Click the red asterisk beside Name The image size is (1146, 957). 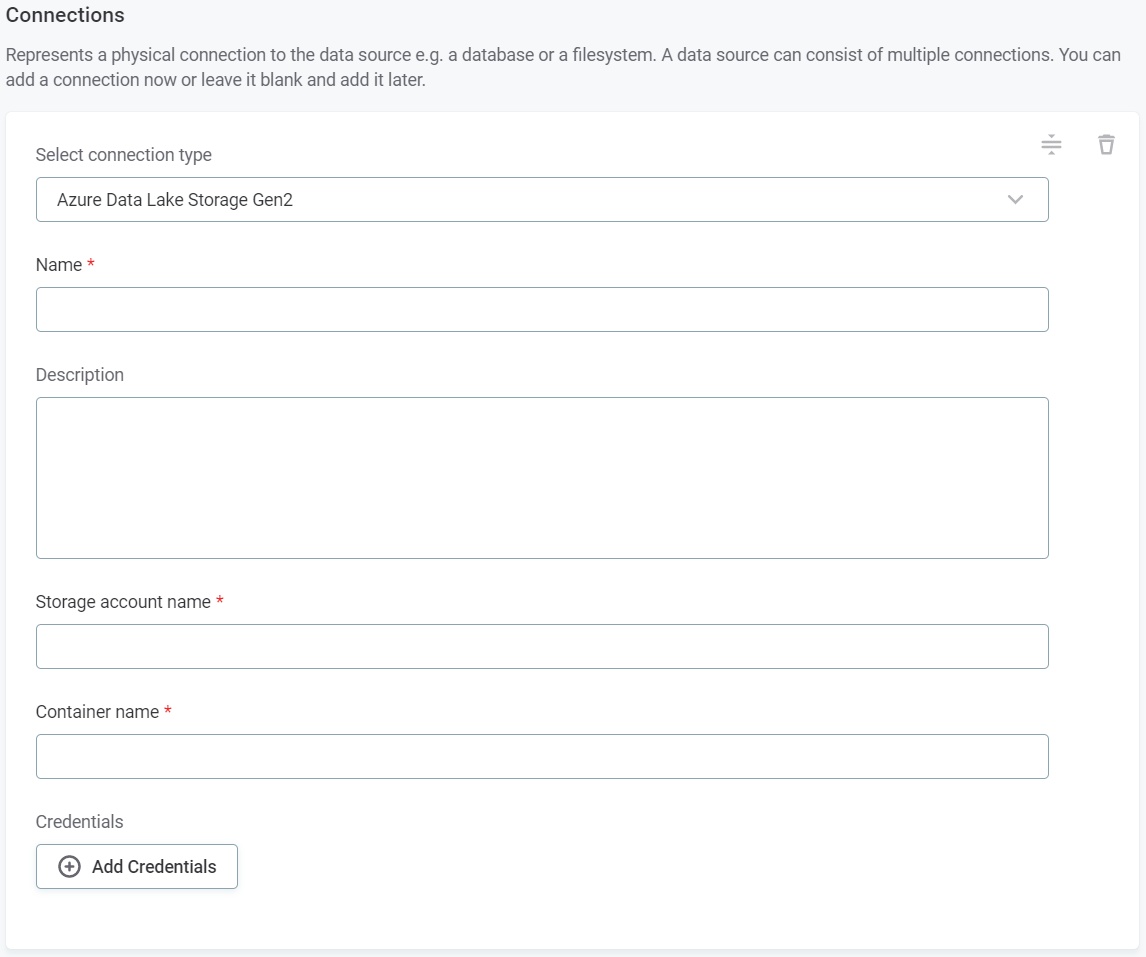click(91, 264)
